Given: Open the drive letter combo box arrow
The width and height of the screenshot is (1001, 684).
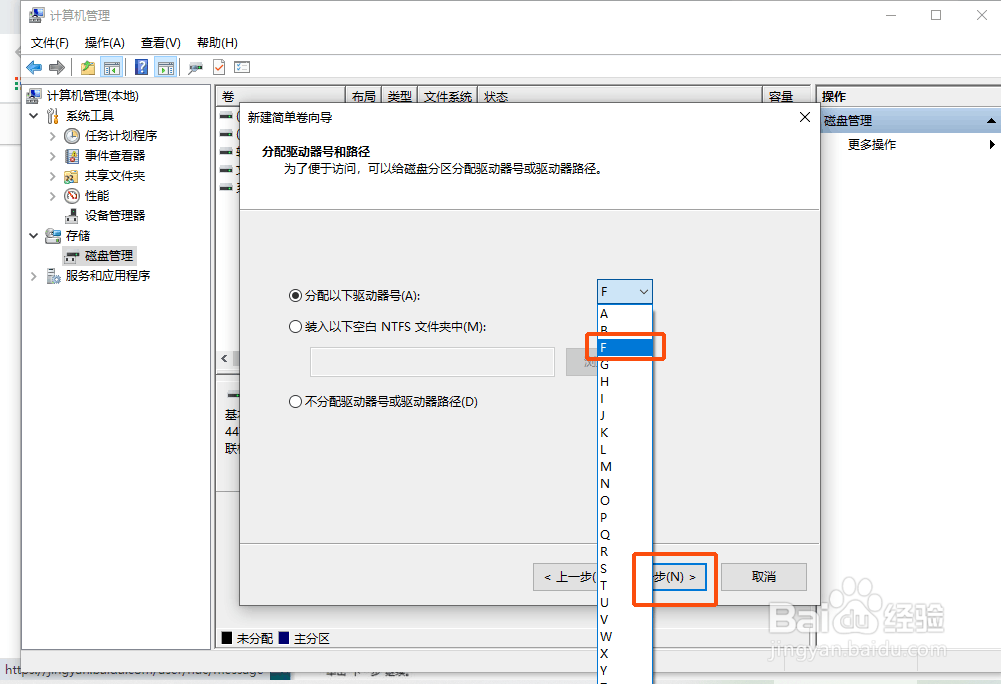Looking at the screenshot, I should point(644,292).
